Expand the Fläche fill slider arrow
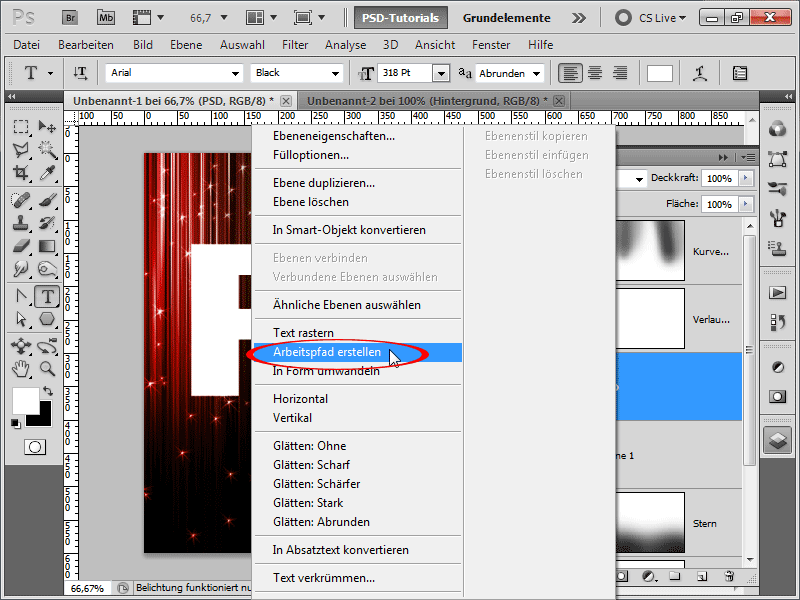This screenshot has height=600, width=800. click(745, 204)
